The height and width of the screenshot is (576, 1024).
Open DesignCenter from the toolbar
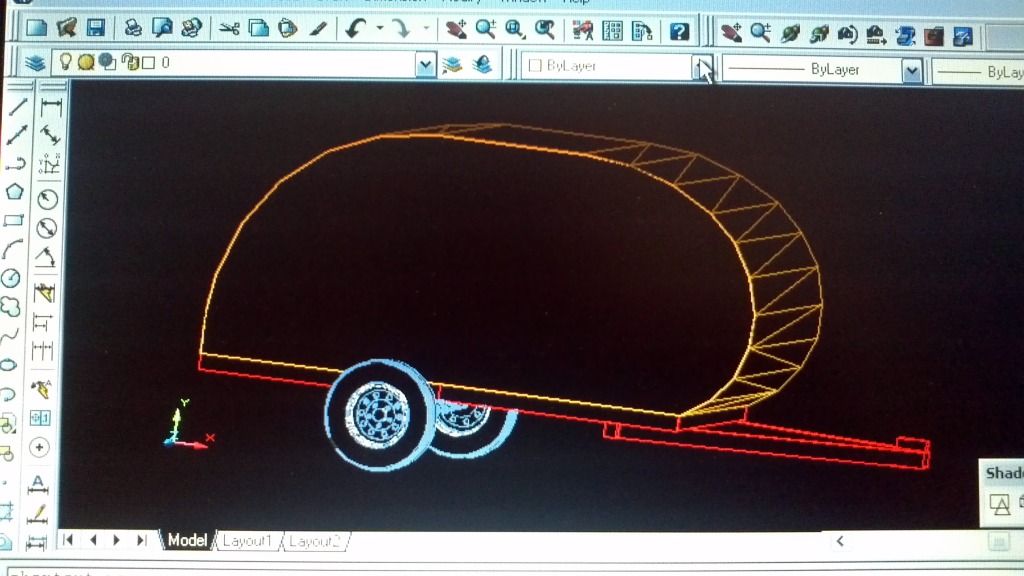(612, 30)
